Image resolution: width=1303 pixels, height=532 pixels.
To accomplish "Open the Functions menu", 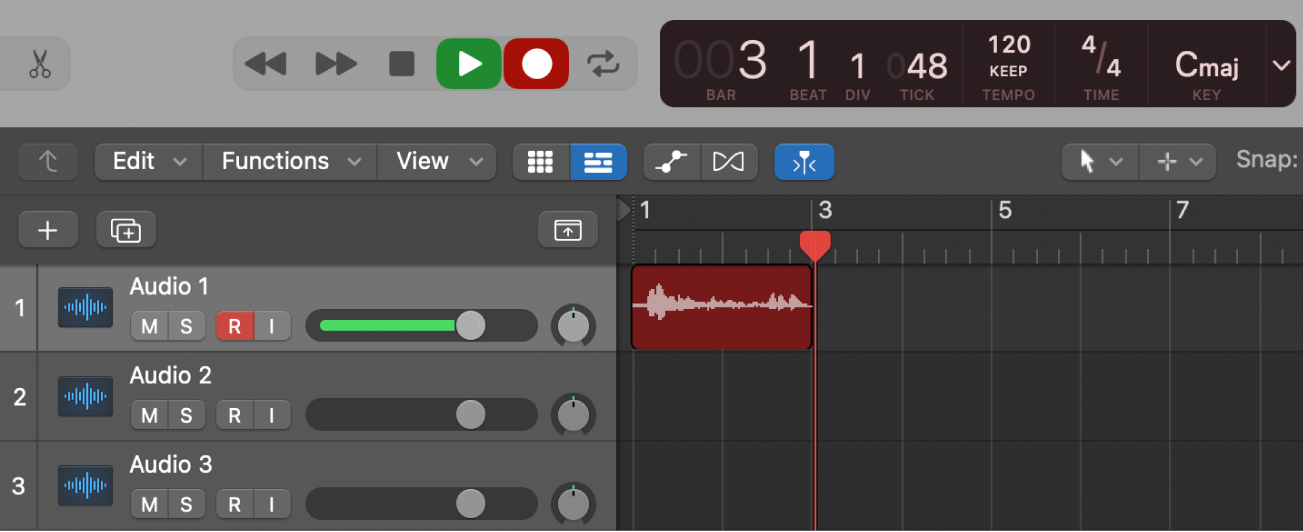I will point(290,162).
